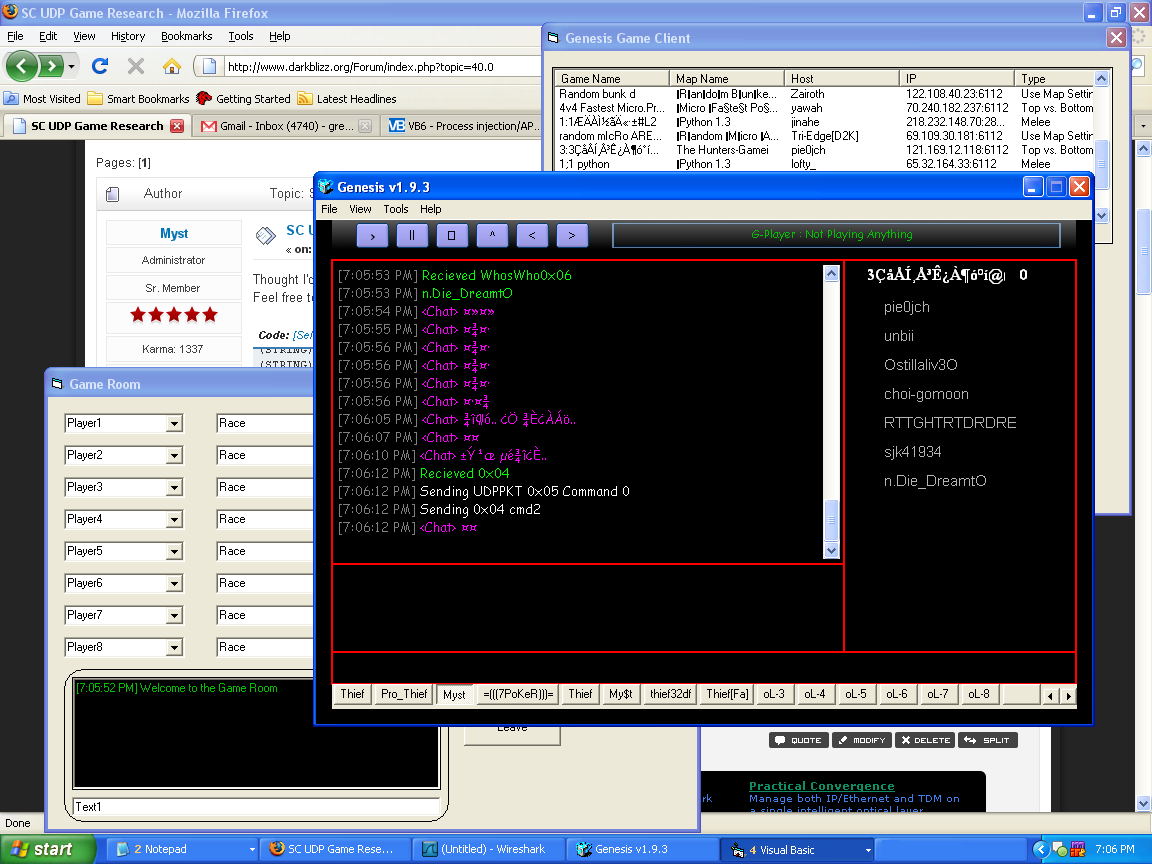Click the Text1 input field
1152x864 pixels.
tap(256, 806)
